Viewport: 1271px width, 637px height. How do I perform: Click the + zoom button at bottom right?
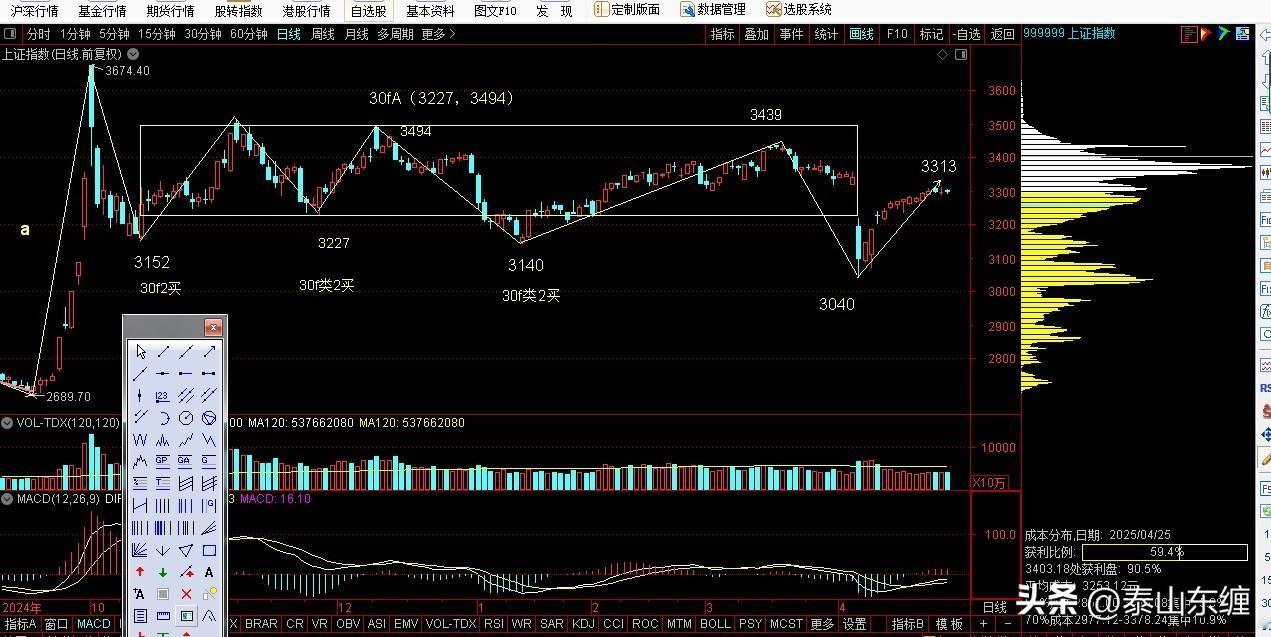coord(983,624)
